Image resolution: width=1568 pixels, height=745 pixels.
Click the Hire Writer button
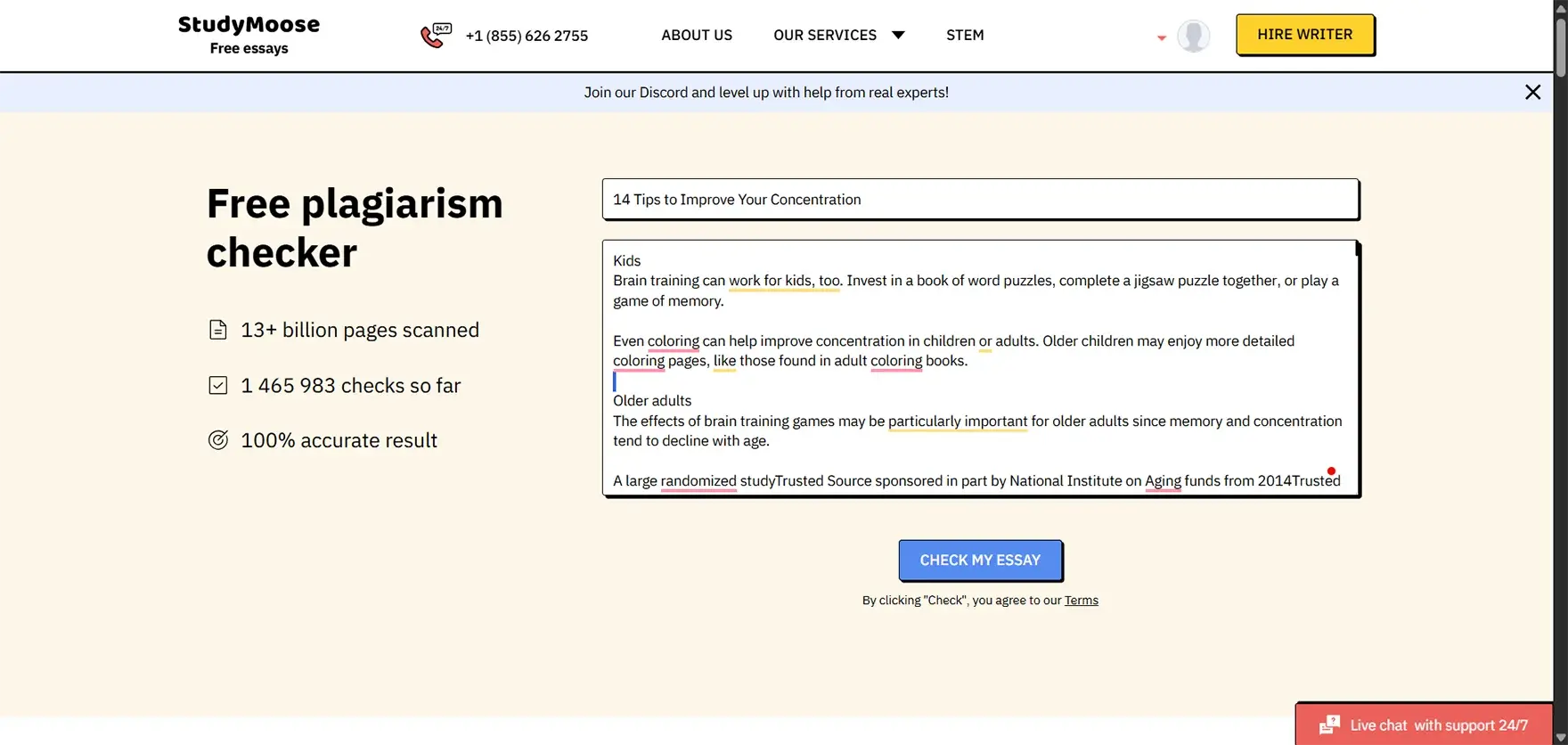tap(1304, 35)
